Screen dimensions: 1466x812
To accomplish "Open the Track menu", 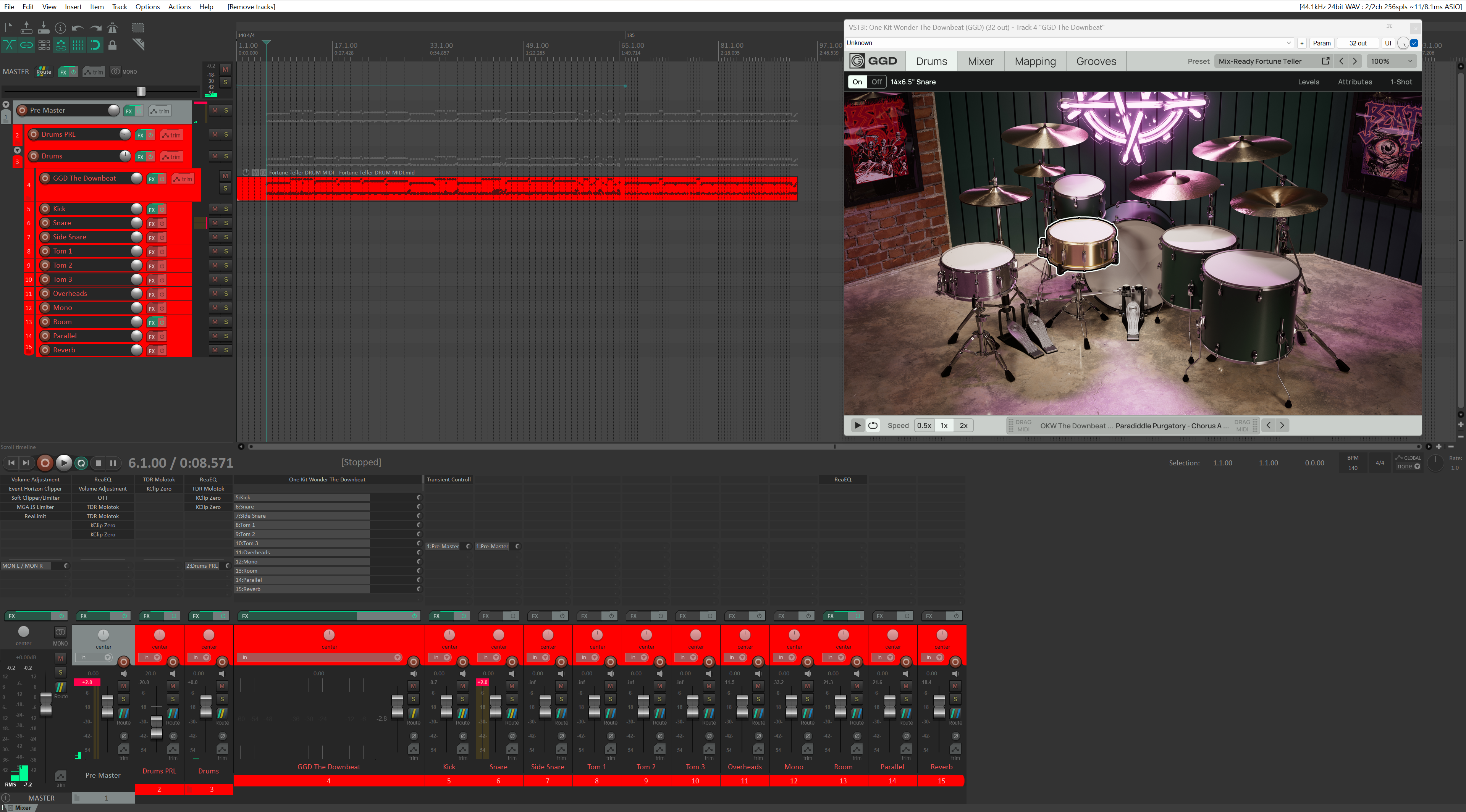I will 119,7.
